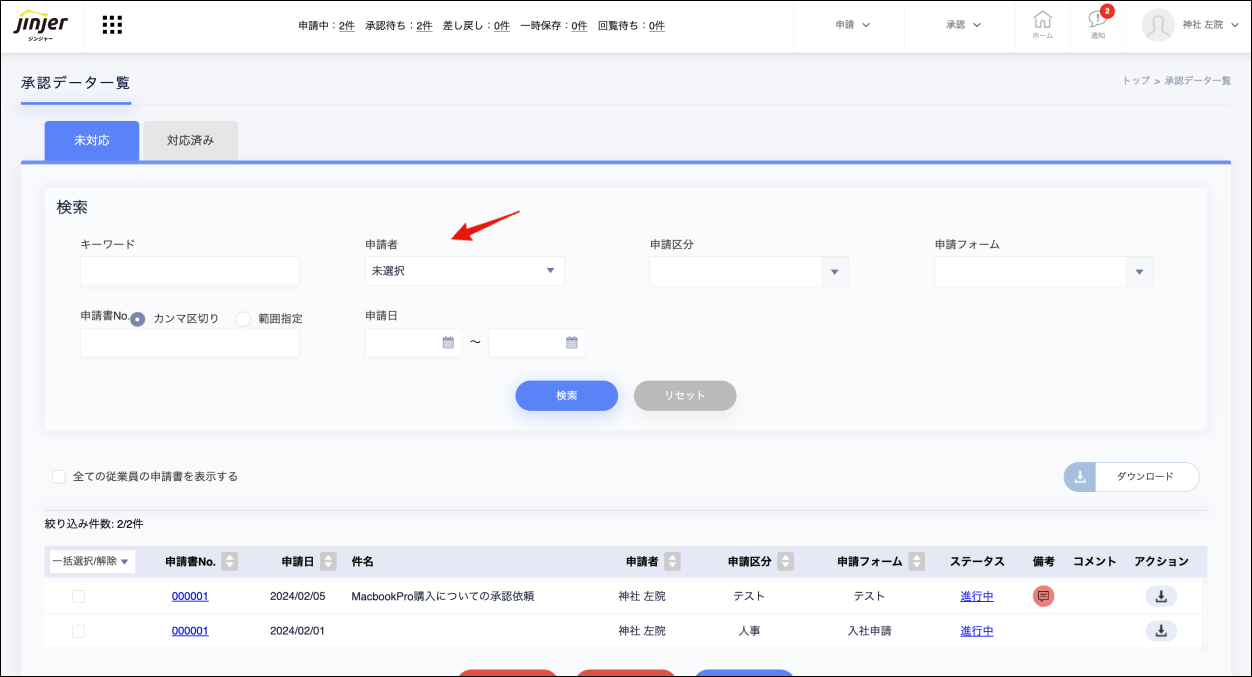Focus the キーワード input field

189,271
